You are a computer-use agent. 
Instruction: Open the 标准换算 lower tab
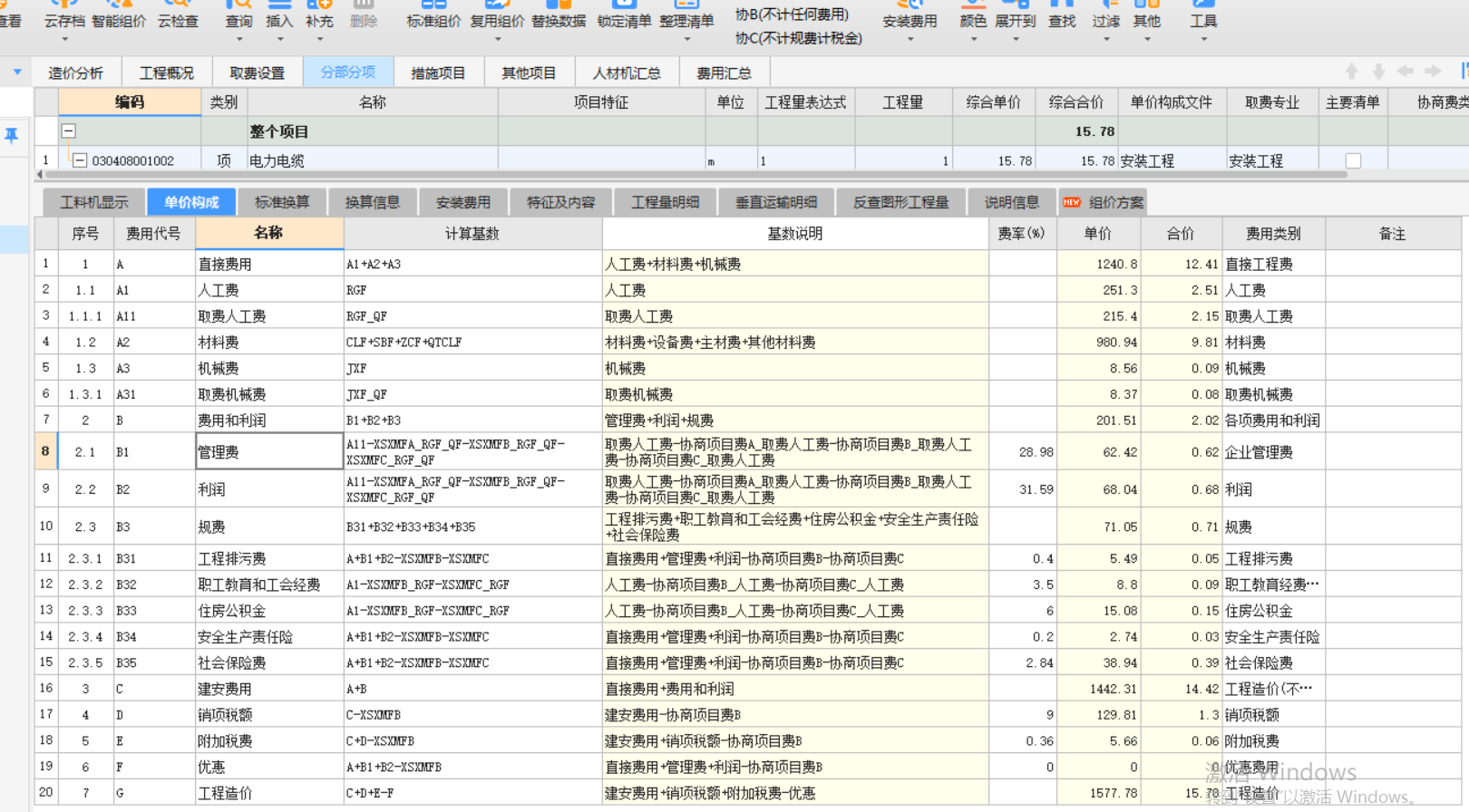tap(282, 202)
